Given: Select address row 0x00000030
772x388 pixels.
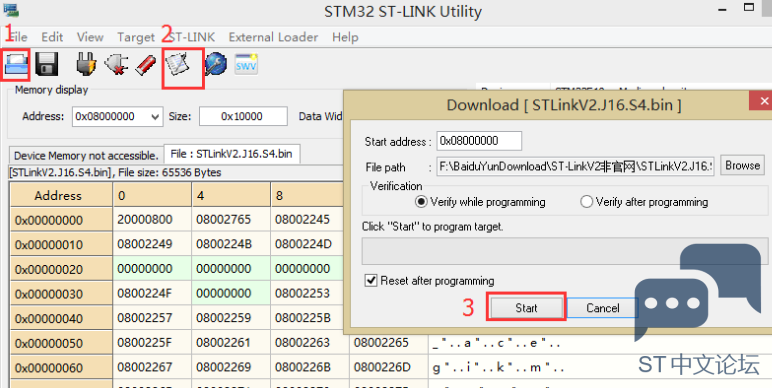Looking at the screenshot, I should coord(61,293).
